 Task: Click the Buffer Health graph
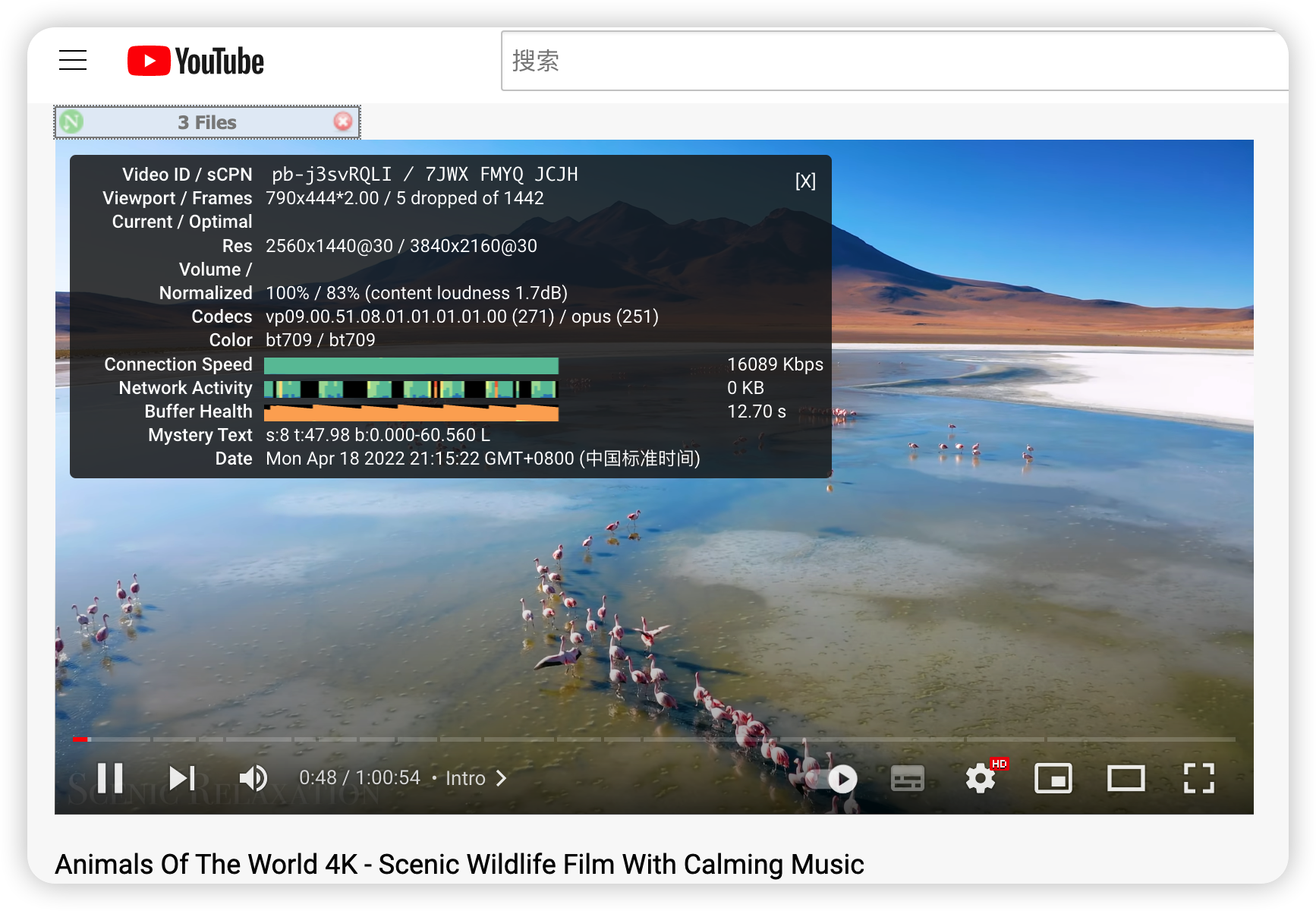click(x=411, y=413)
